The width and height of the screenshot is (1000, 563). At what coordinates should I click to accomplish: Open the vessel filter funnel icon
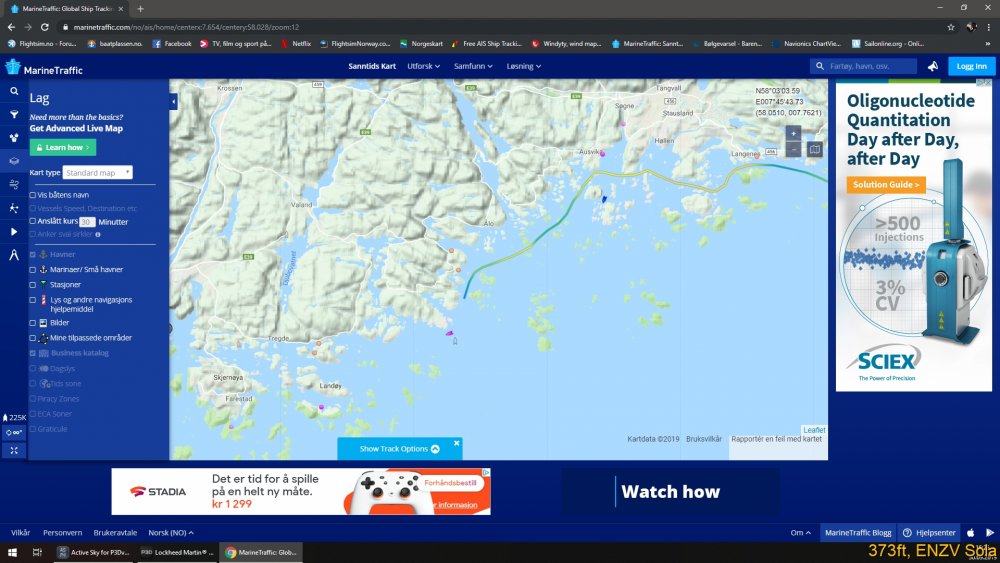[13, 115]
